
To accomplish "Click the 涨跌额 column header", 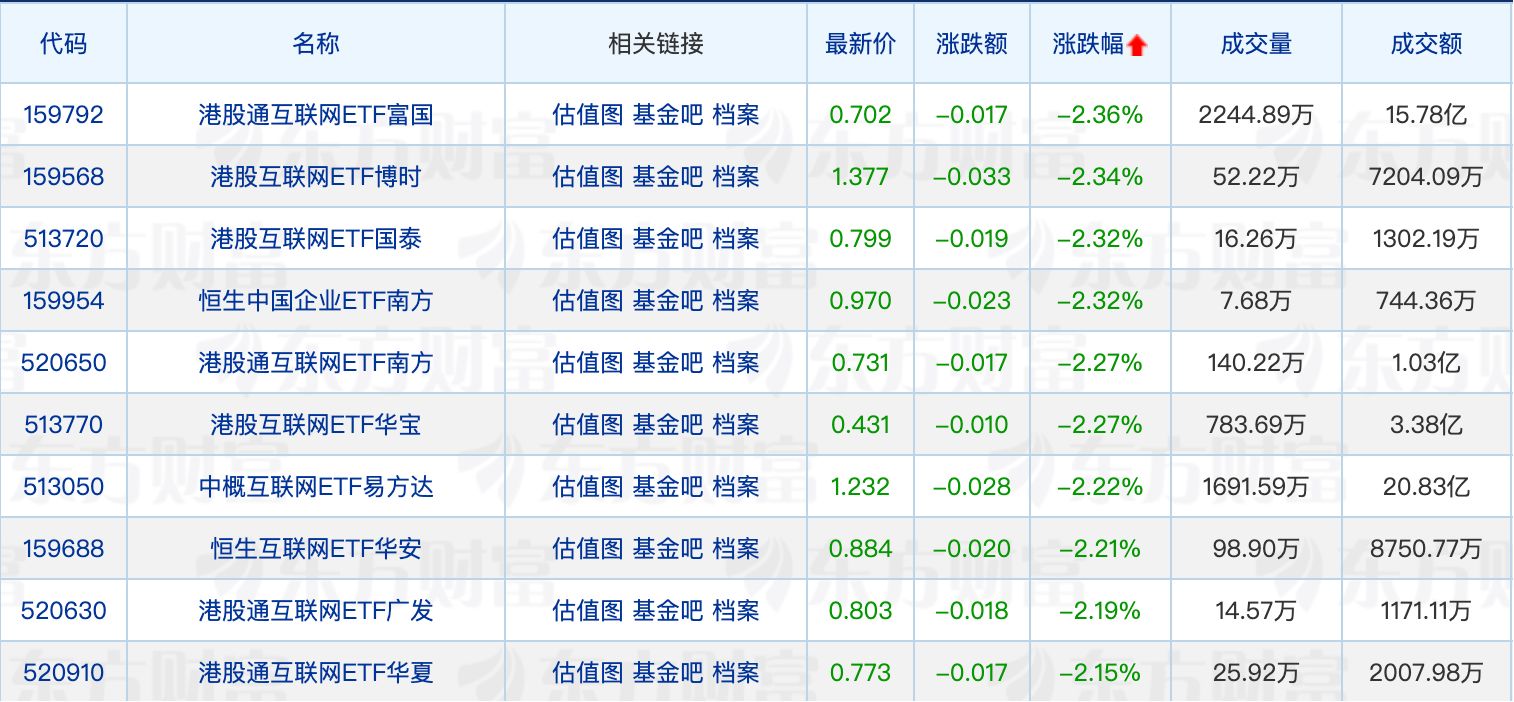I will tap(970, 43).
